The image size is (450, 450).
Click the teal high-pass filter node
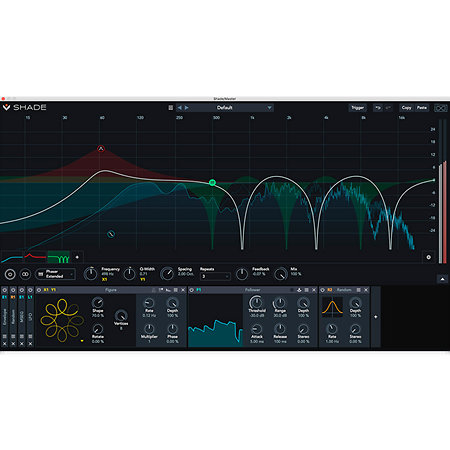pos(111,234)
